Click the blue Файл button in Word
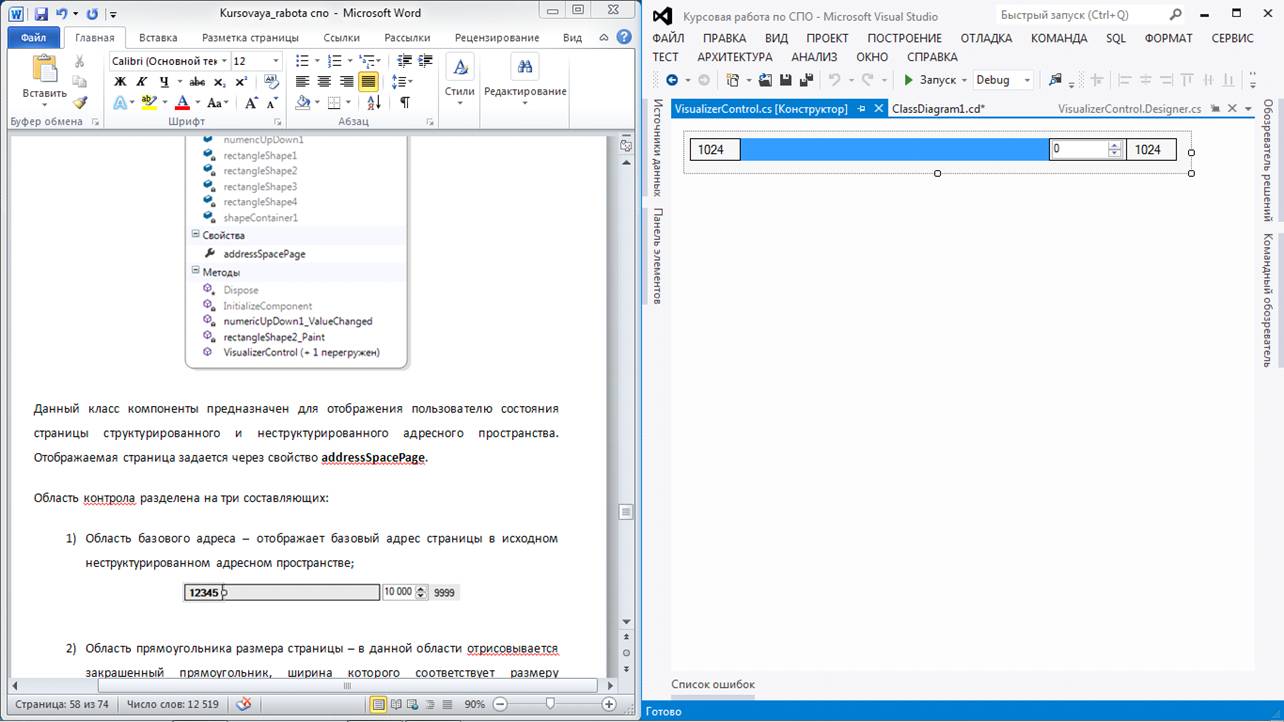Screen dimensions: 1284x722 point(33,38)
